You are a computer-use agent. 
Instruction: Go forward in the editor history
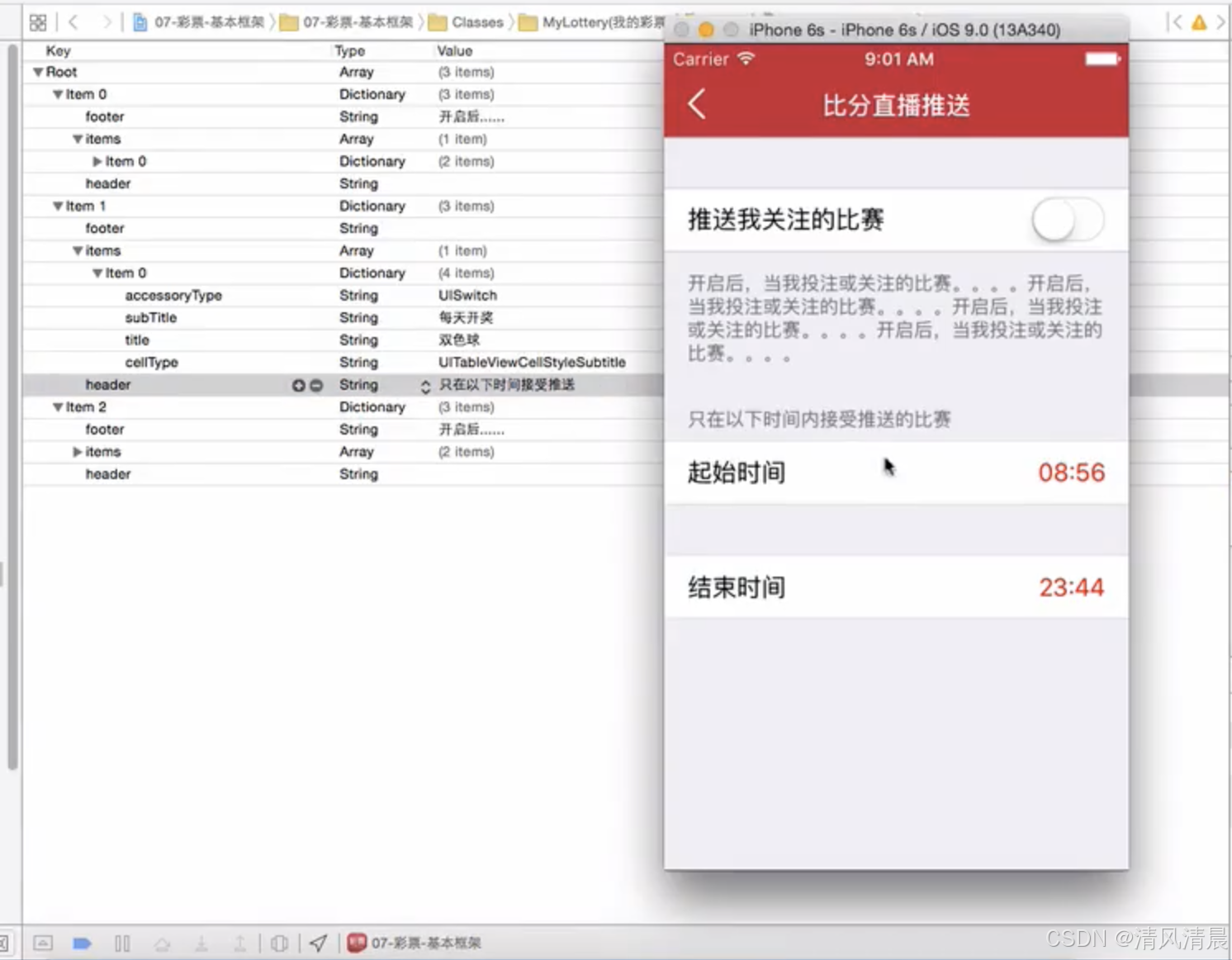tap(107, 22)
